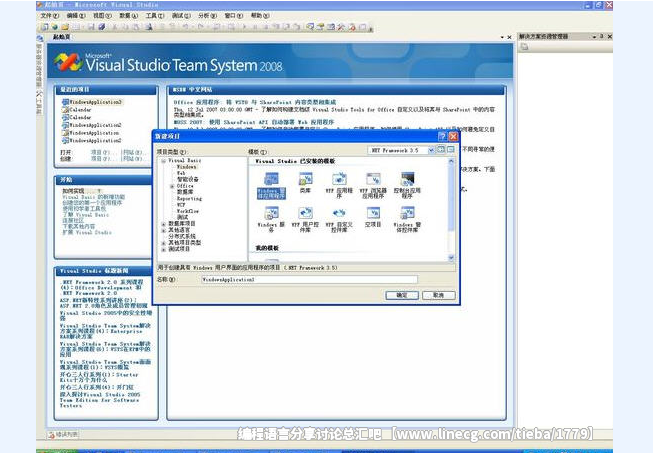The height and width of the screenshot is (453, 653).
Task: Click the 创建您的第一个应用程序 link
Action: [x=92, y=203]
